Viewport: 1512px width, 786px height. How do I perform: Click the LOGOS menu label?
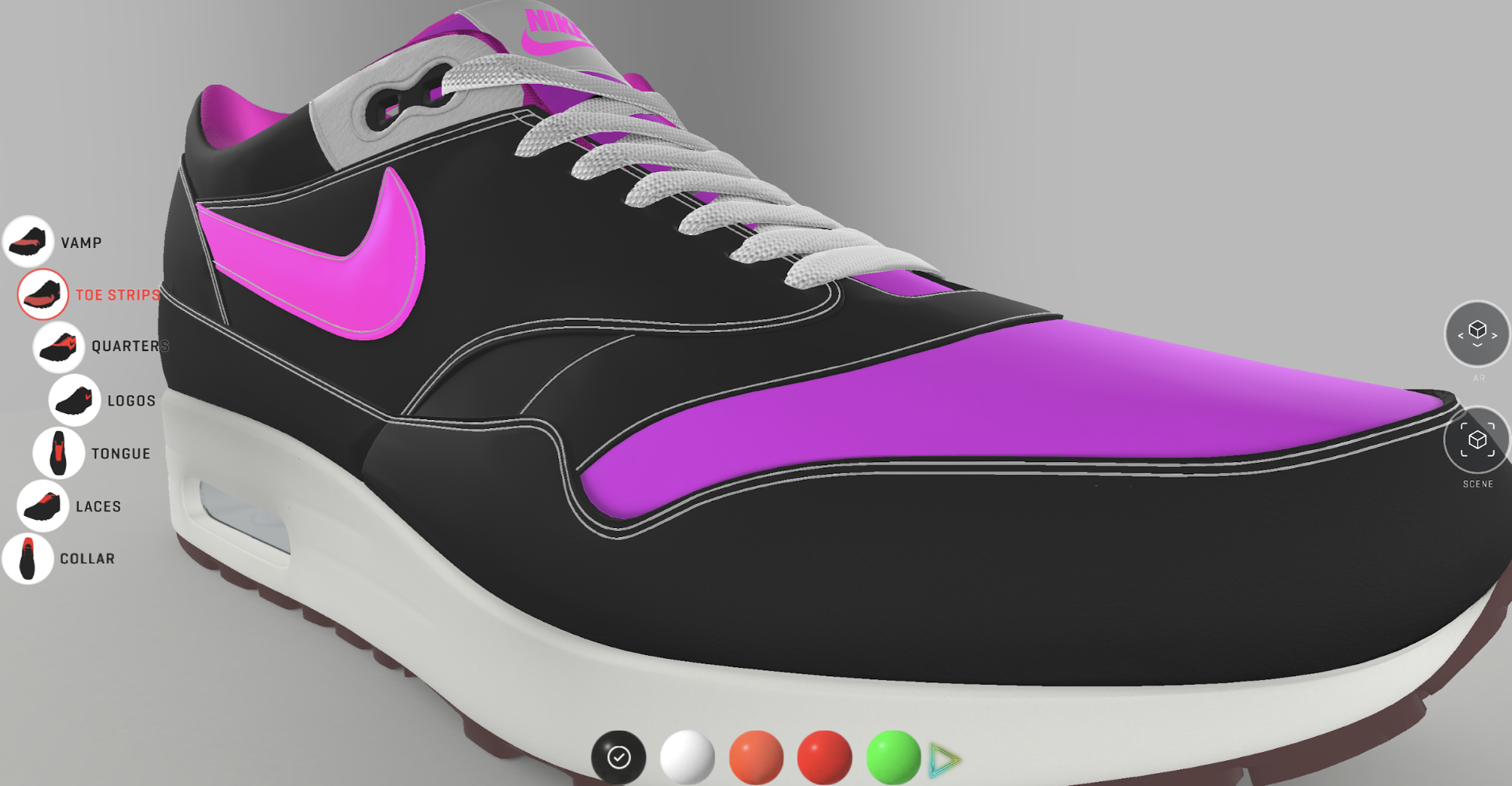132,401
